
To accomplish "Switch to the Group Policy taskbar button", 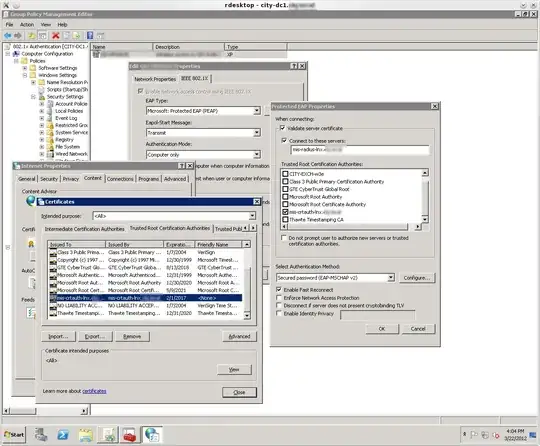I will tap(108, 435).
